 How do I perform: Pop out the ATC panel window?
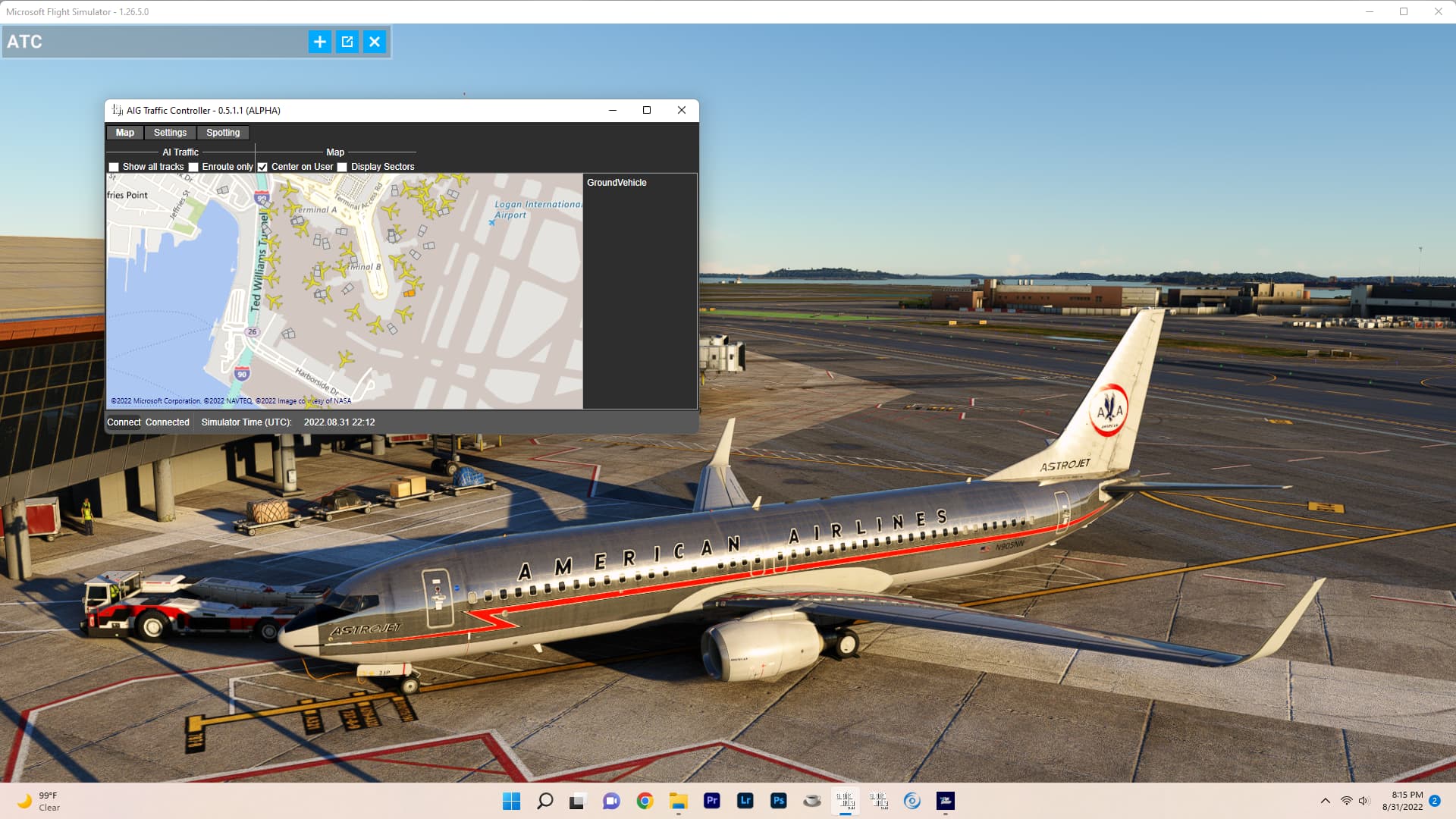pyautogui.click(x=347, y=42)
